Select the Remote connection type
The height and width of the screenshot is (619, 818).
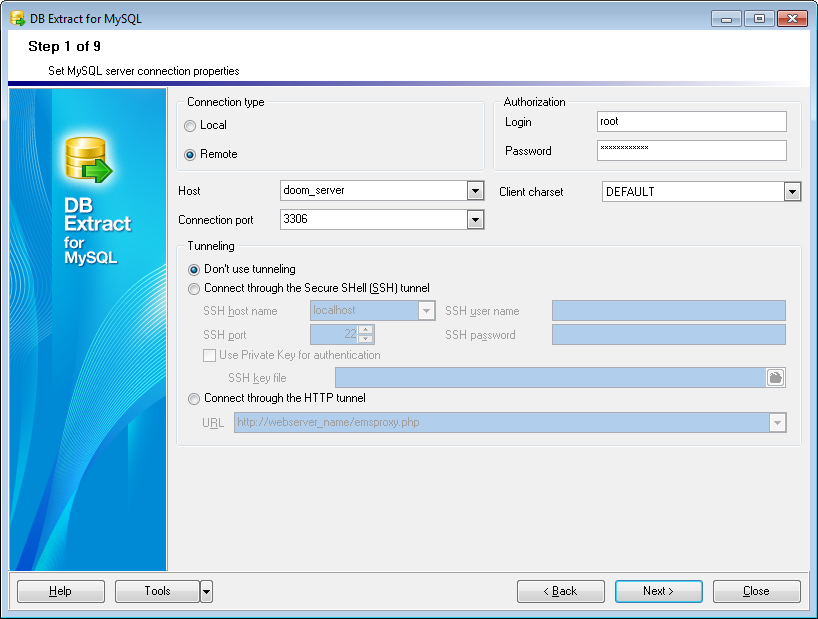pos(190,155)
